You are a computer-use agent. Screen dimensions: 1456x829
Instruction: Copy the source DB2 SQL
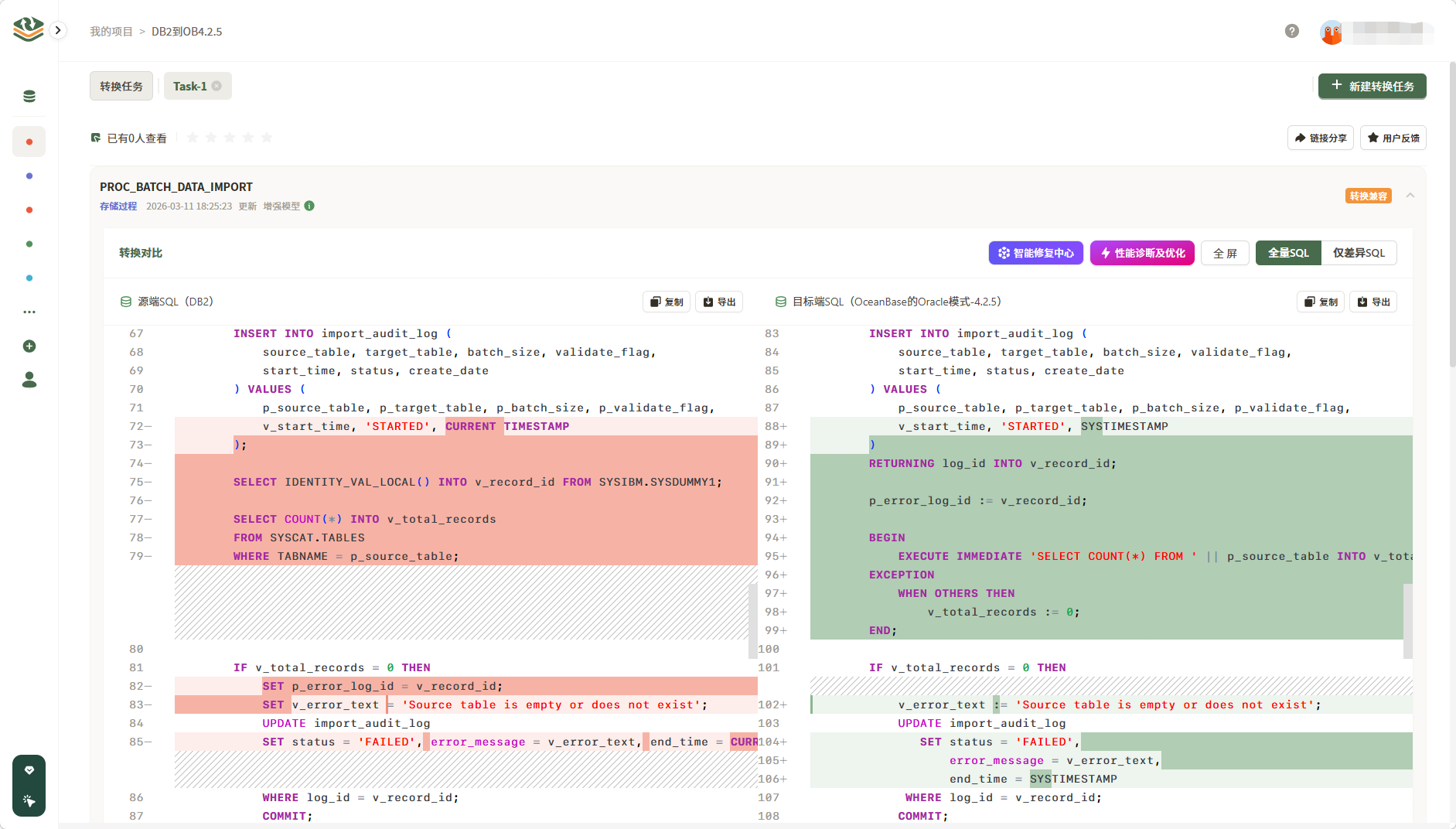667,302
